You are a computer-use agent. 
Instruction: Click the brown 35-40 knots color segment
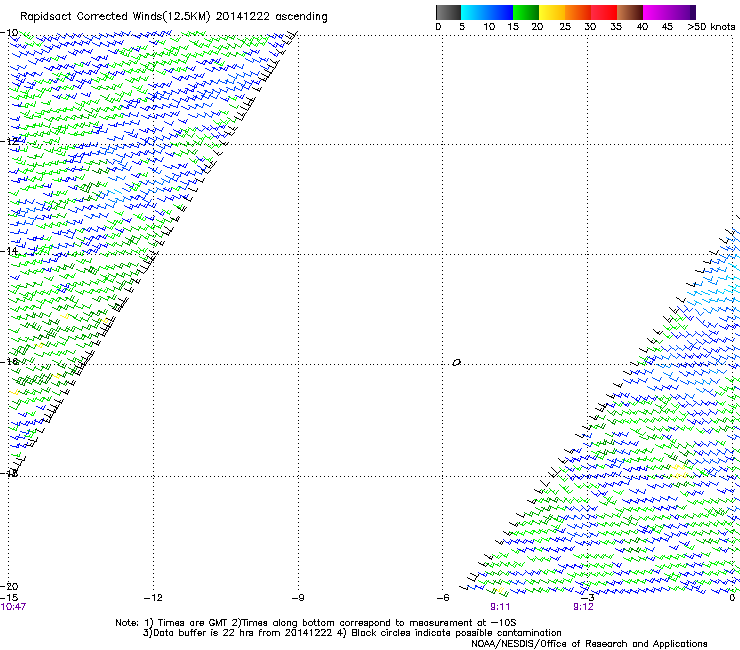630,12
